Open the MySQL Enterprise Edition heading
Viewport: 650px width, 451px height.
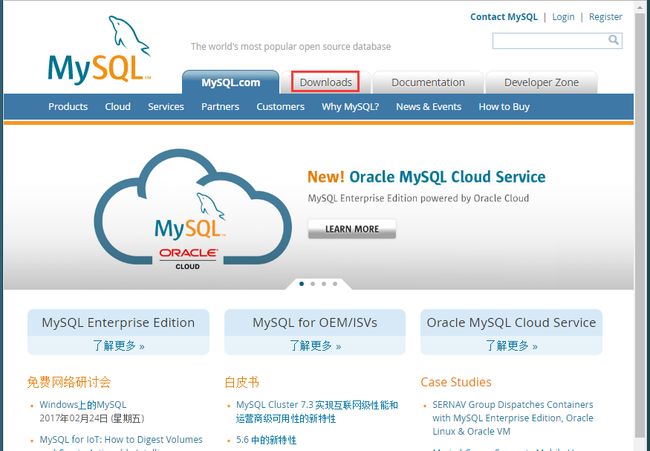[118, 322]
